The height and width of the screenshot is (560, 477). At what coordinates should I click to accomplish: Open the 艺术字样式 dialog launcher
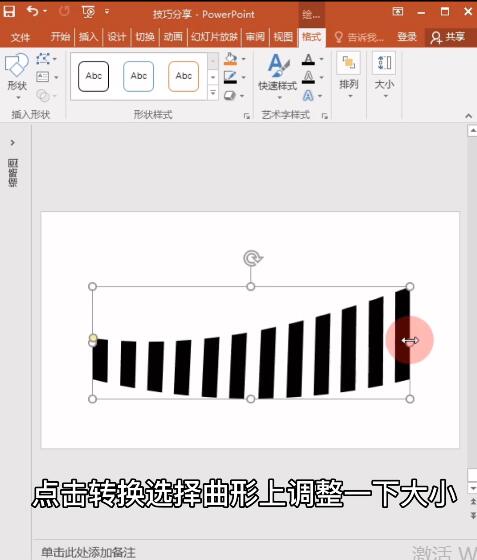pos(325,116)
